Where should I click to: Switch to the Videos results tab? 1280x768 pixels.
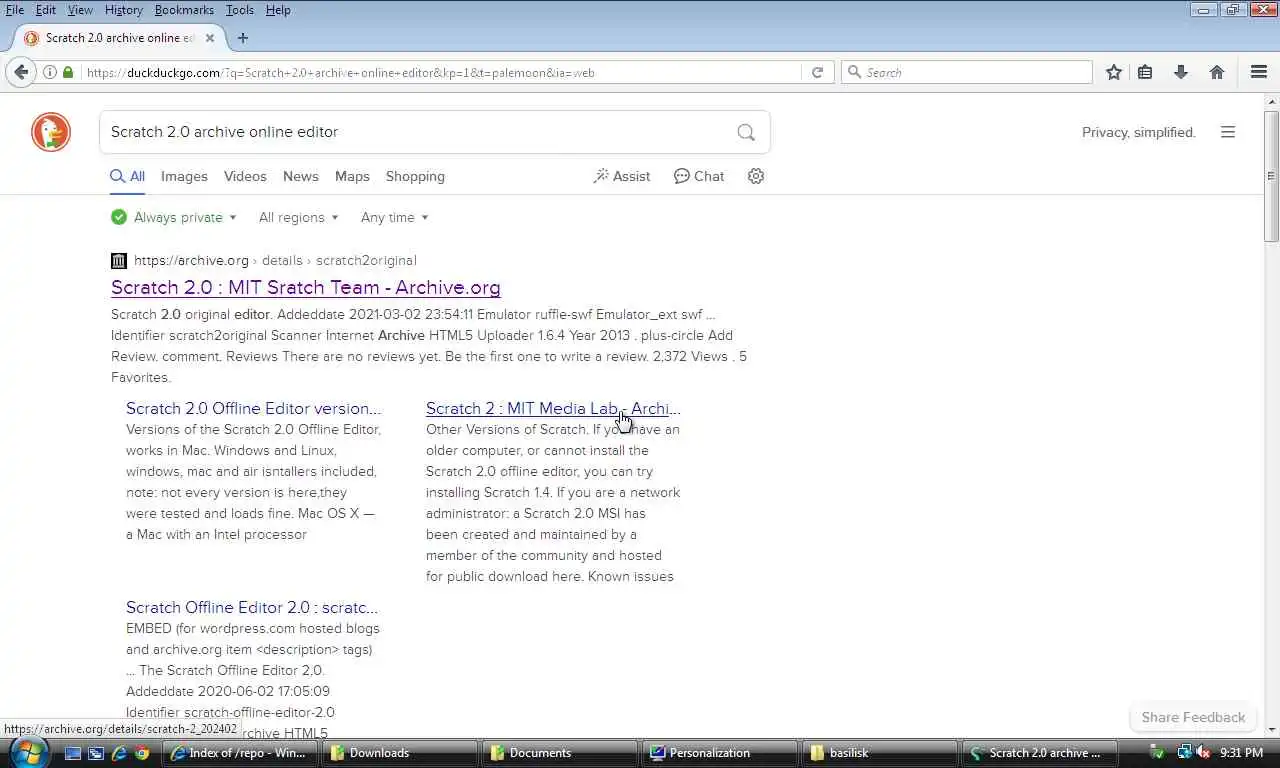245,176
